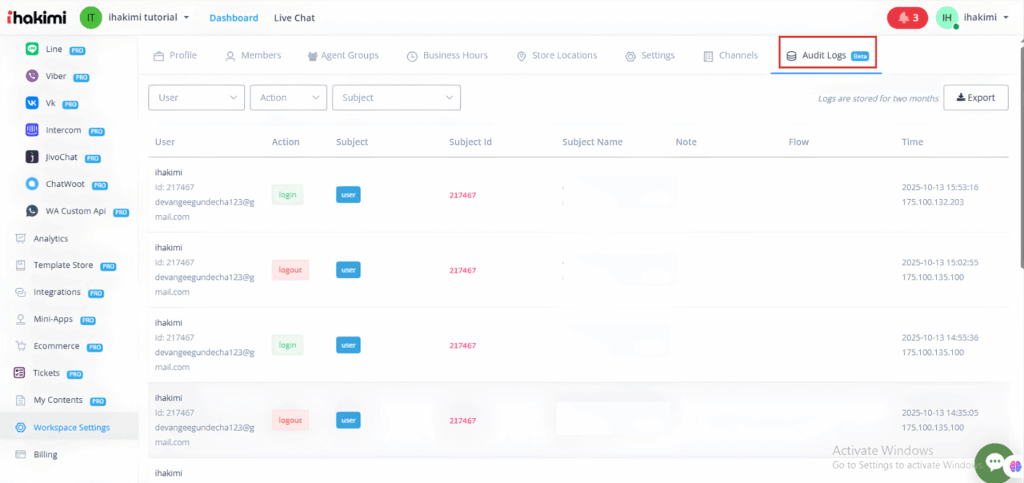Switch to the Business Hours tab

447,55
